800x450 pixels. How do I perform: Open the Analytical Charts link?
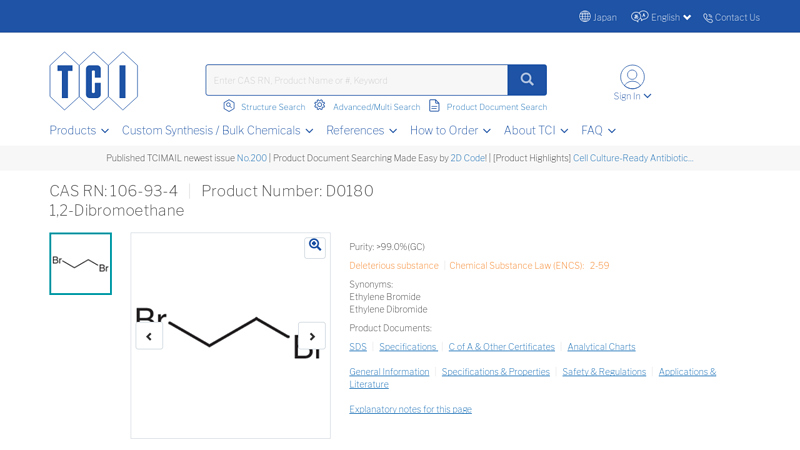click(601, 347)
